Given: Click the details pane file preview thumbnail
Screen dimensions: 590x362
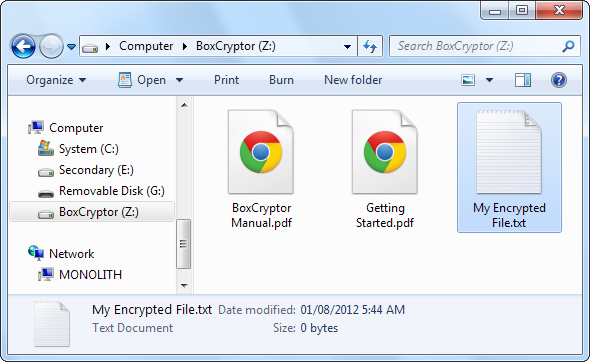Looking at the screenshot, I should point(52,324).
